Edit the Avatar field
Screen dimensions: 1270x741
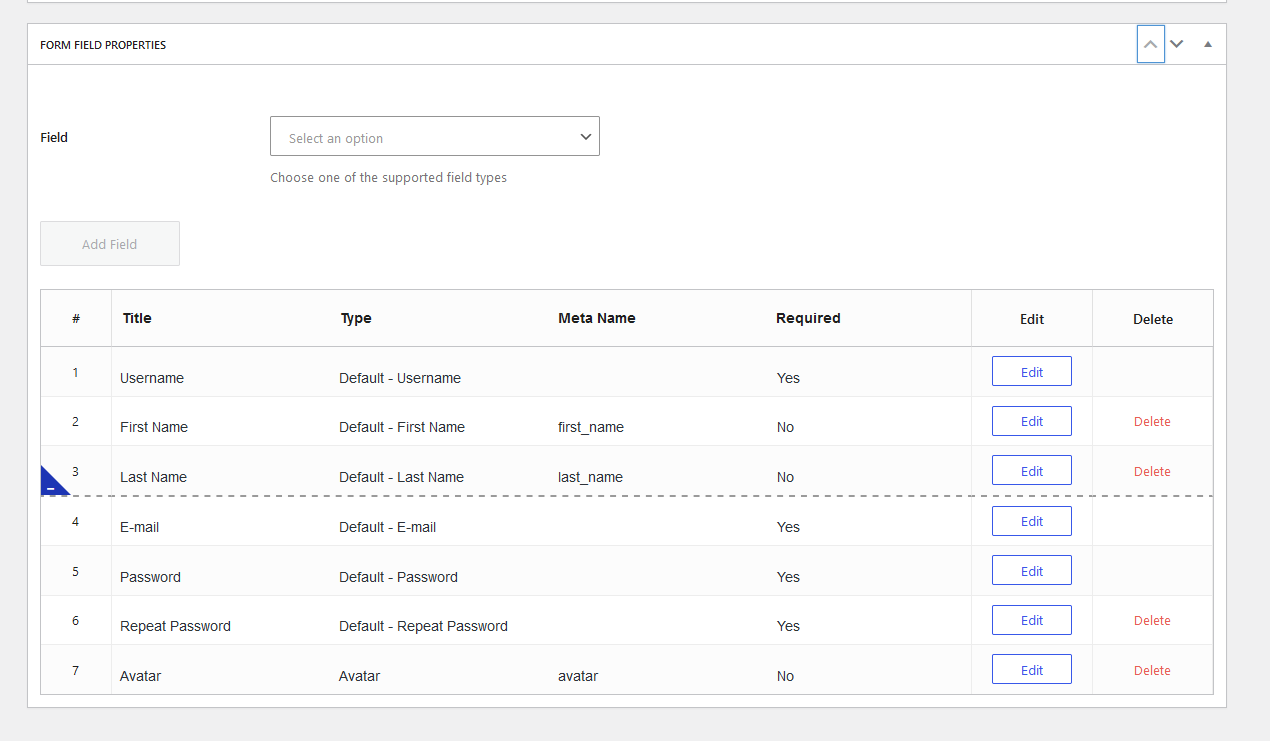click(x=1032, y=670)
